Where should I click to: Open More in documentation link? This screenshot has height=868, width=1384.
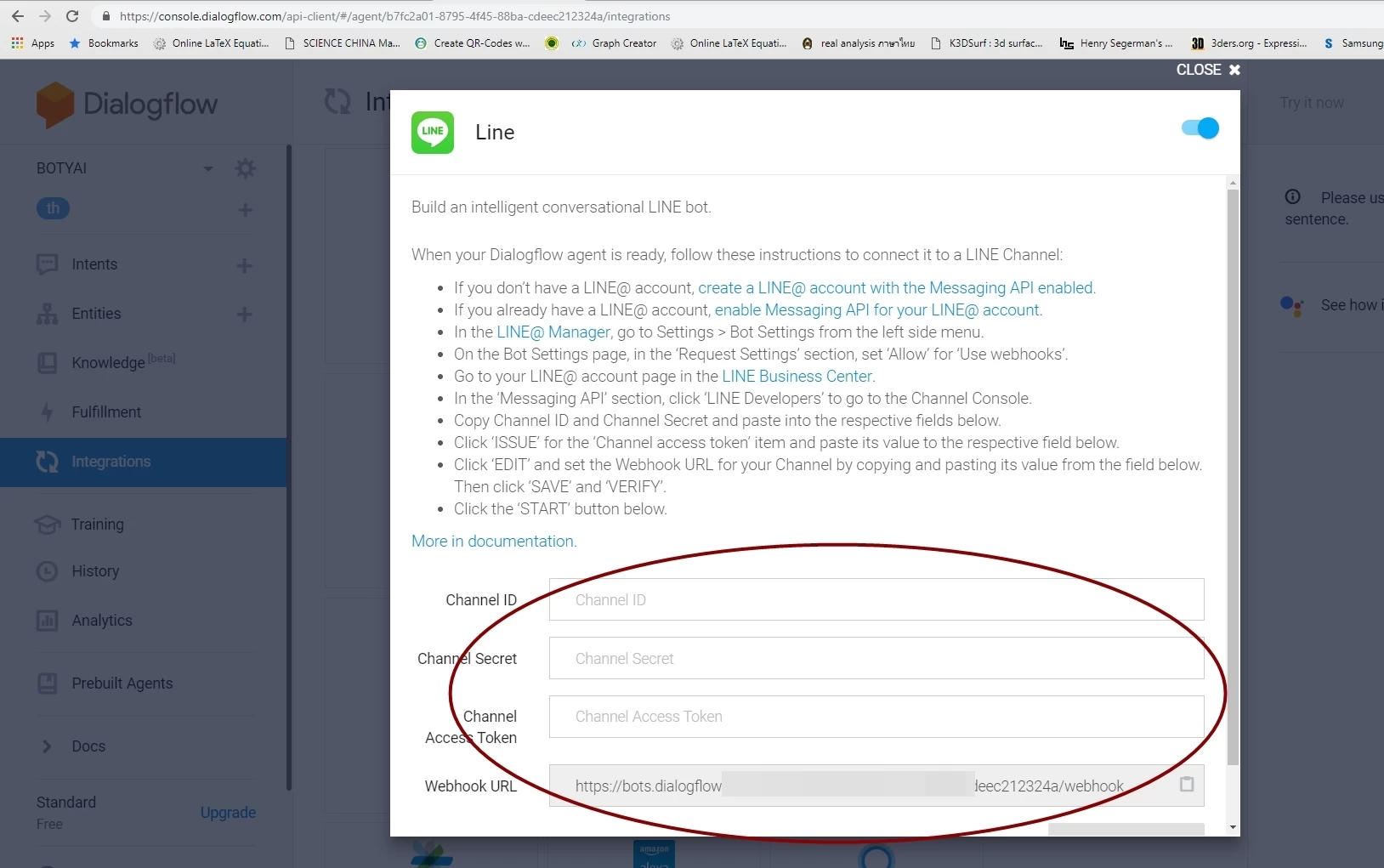coord(494,542)
